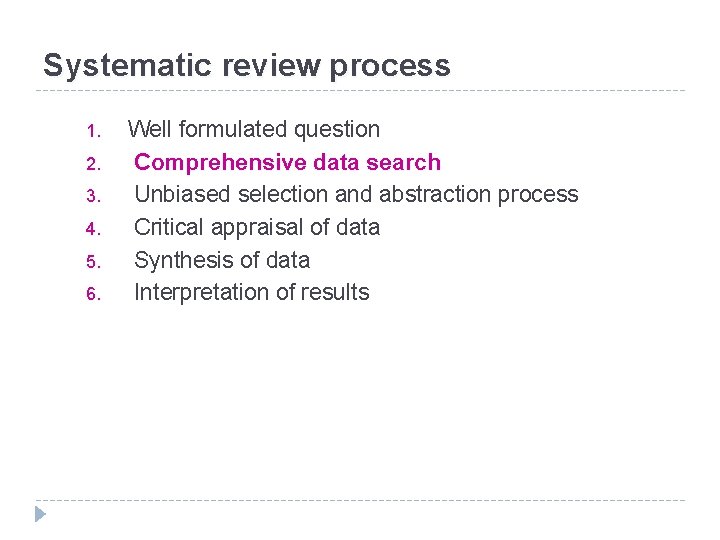720x540 pixels.
Task: Select the "Critical appraisal of data" item
Action: pyautogui.click(x=257, y=227)
